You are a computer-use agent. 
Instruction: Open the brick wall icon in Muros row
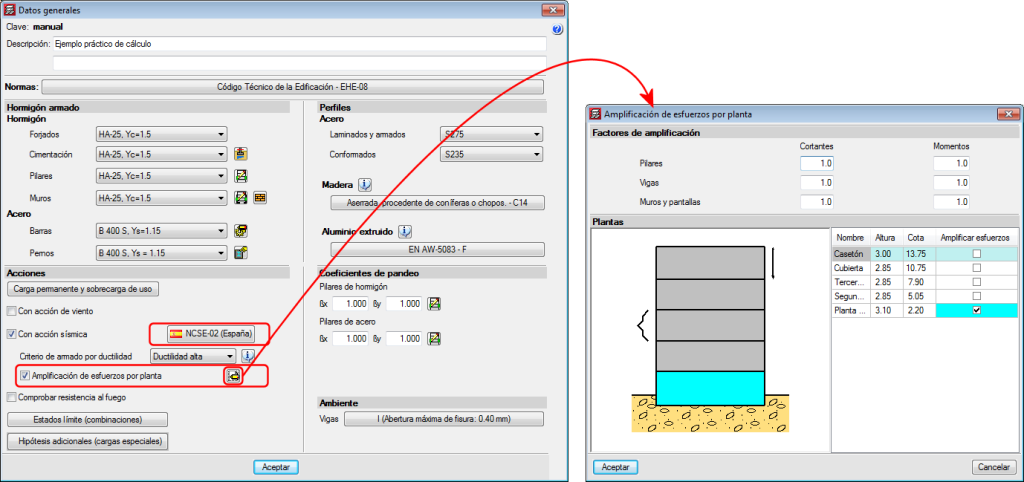click(x=260, y=197)
